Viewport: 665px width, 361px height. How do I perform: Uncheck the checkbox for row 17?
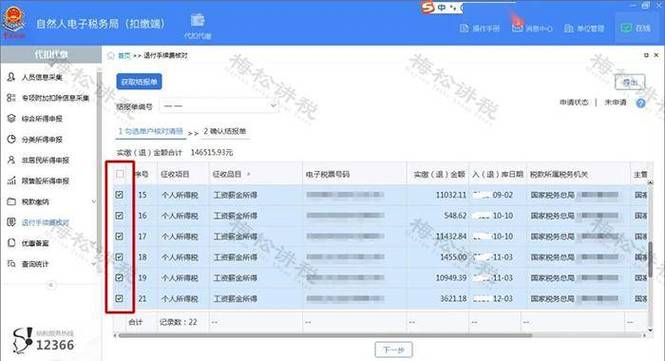(120, 236)
